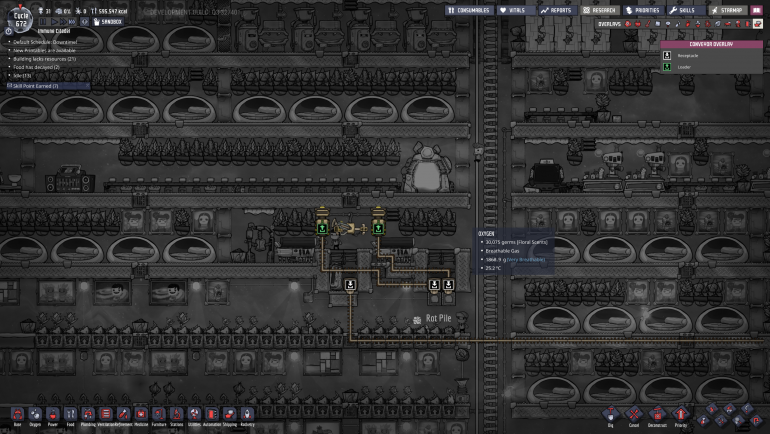Click the 595,547 kcal food counter
This screenshot has height=434, width=770.
pyautogui.click(x=109, y=11)
